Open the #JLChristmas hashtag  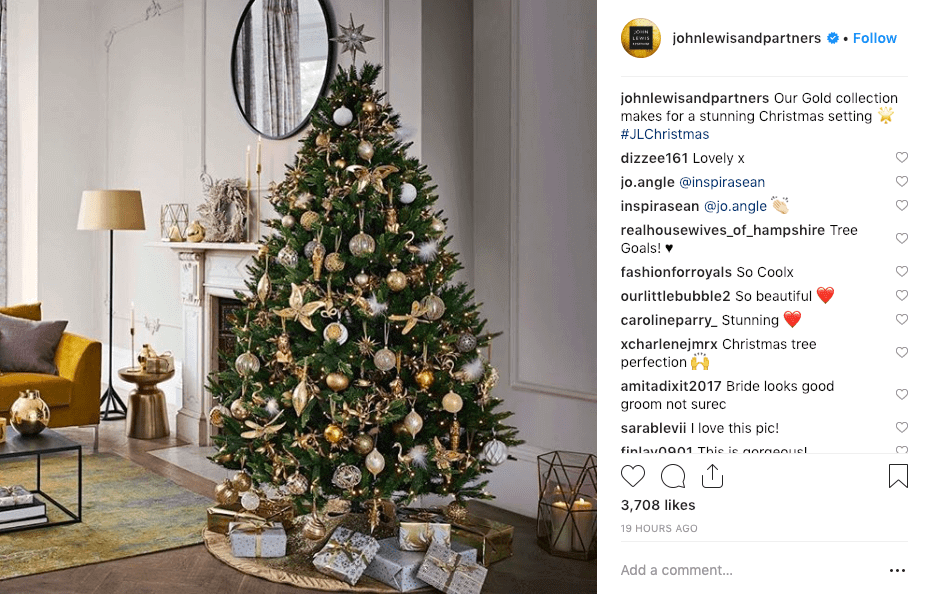pyautogui.click(x=665, y=134)
